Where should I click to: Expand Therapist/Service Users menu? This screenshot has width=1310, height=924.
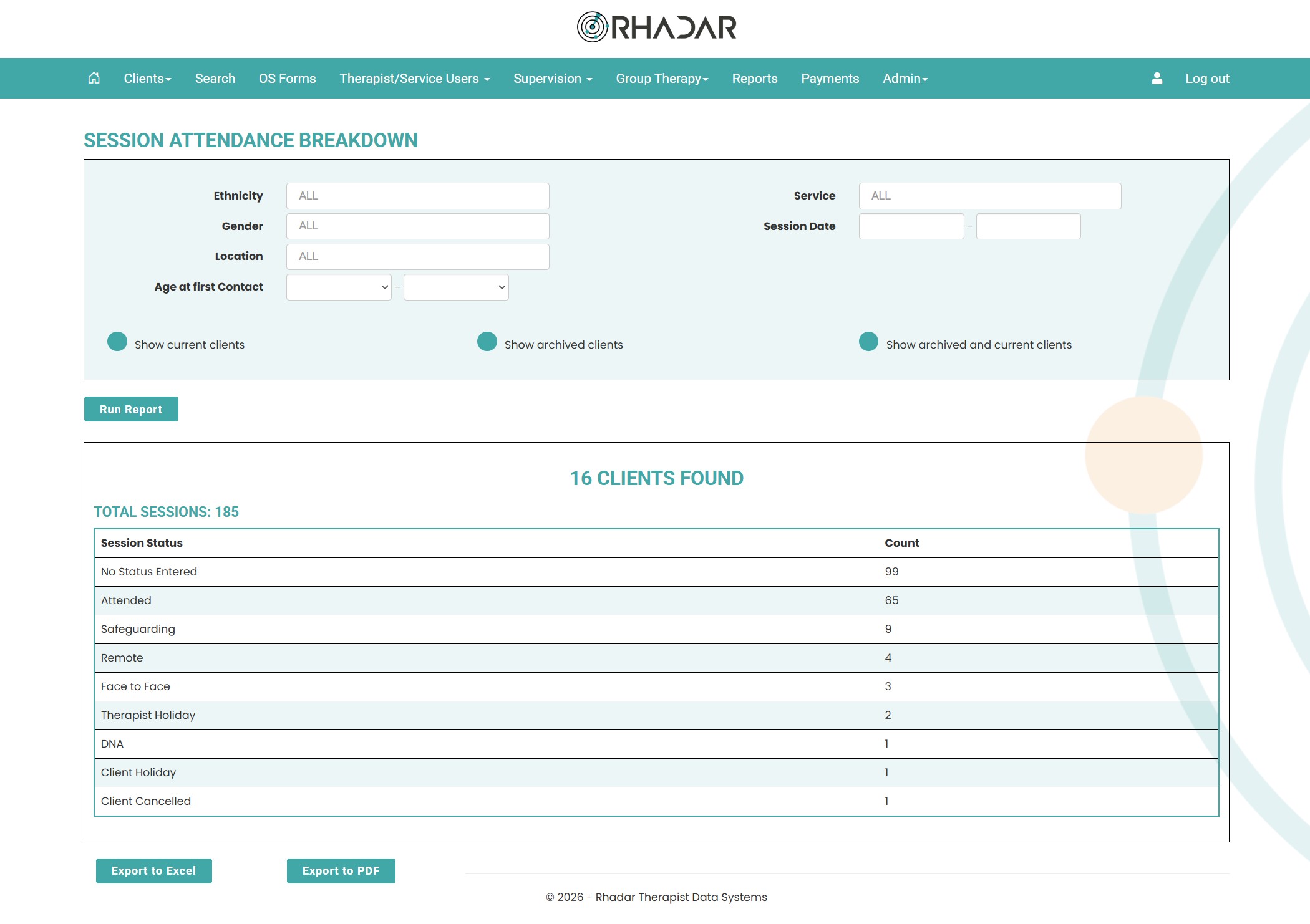(415, 79)
